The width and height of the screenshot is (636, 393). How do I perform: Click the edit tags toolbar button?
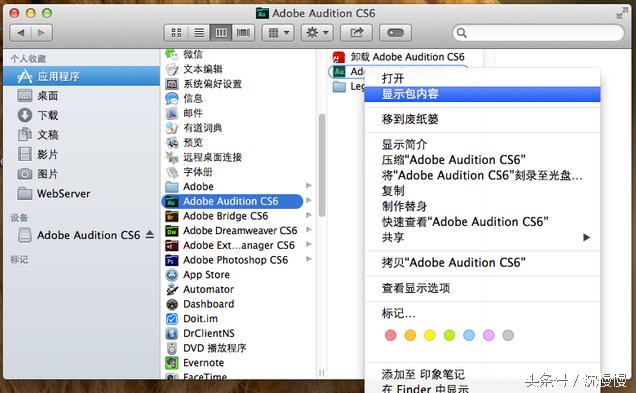click(395, 33)
